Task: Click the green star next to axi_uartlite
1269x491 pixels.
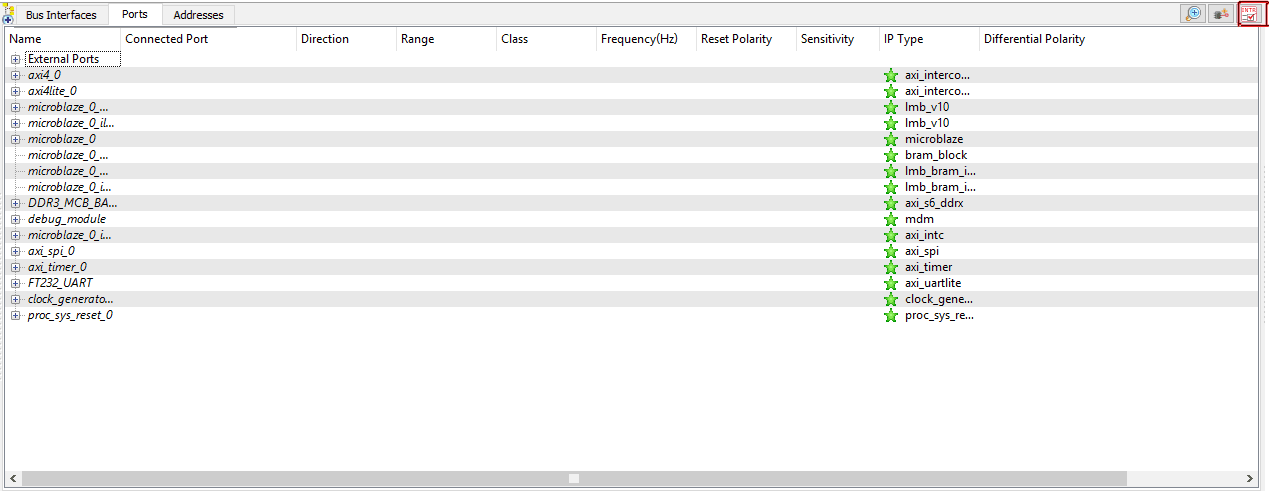Action: point(891,283)
